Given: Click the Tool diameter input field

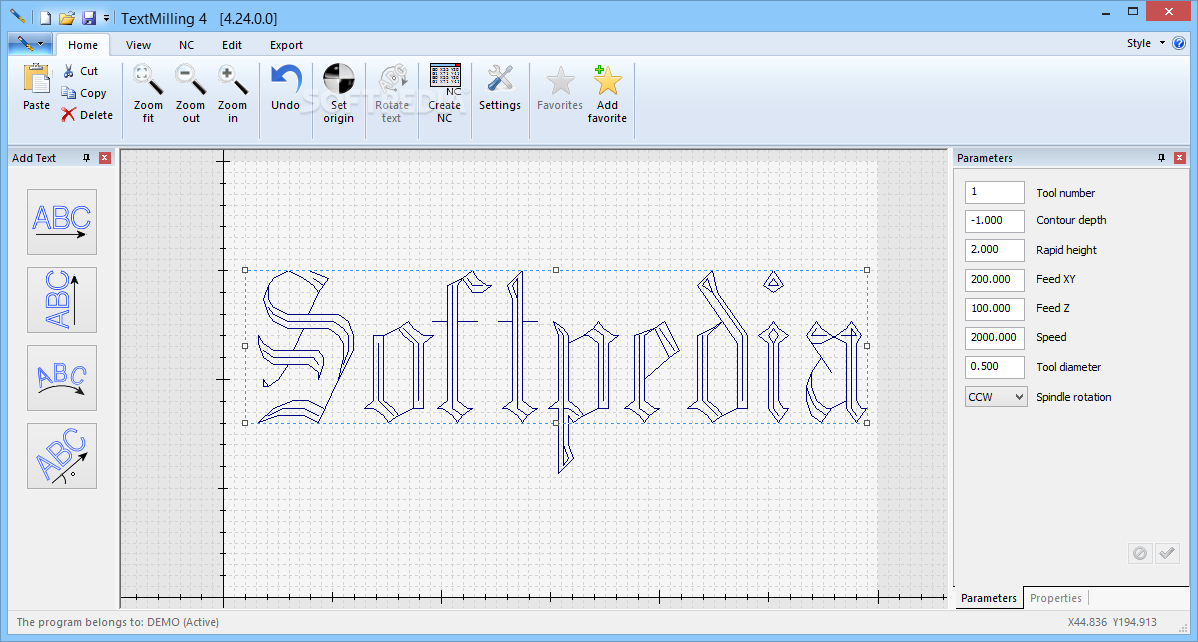Looking at the screenshot, I should pyautogui.click(x=995, y=367).
